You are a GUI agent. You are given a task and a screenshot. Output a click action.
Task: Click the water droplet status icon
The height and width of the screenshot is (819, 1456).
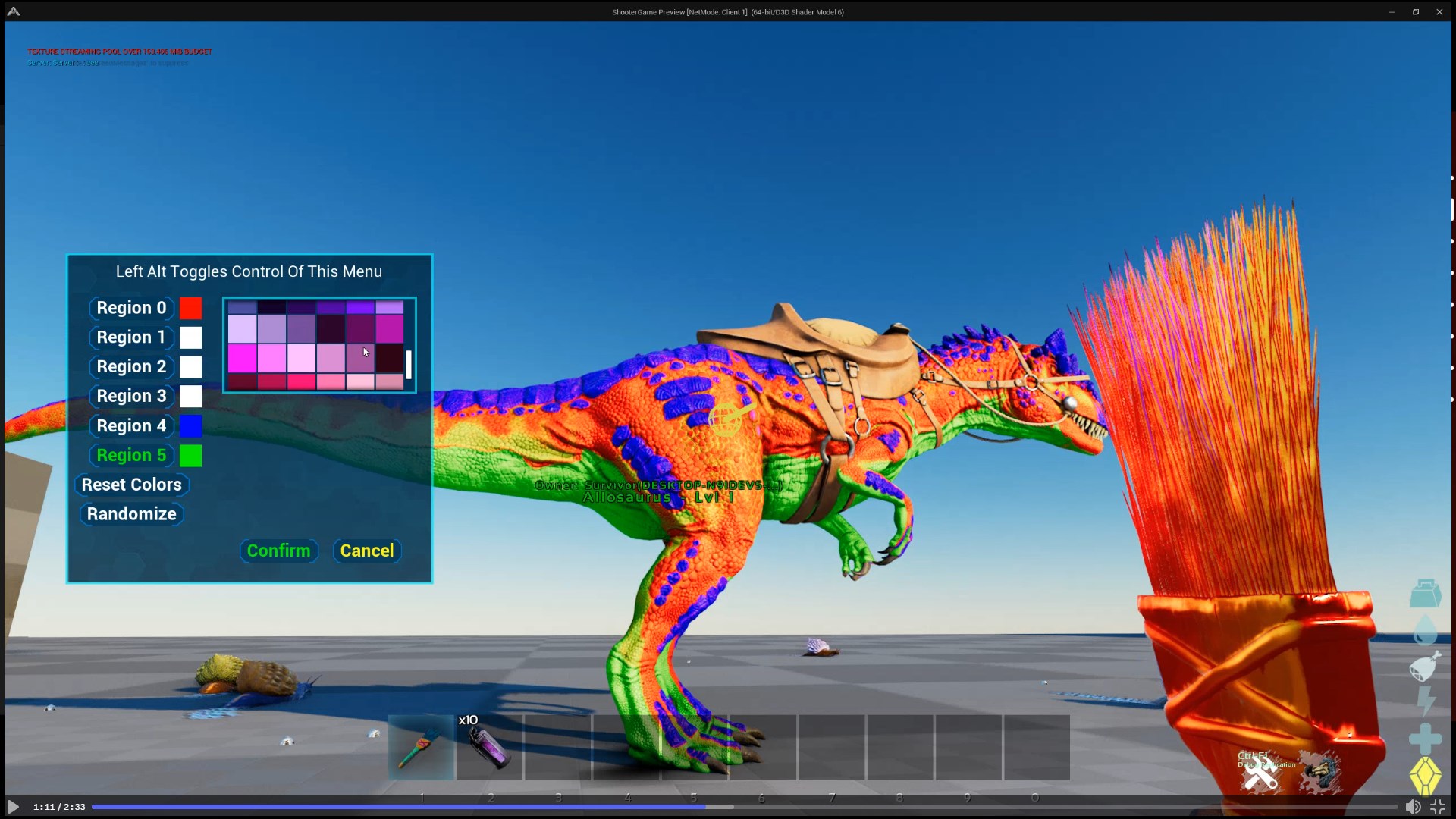[x=1426, y=629]
